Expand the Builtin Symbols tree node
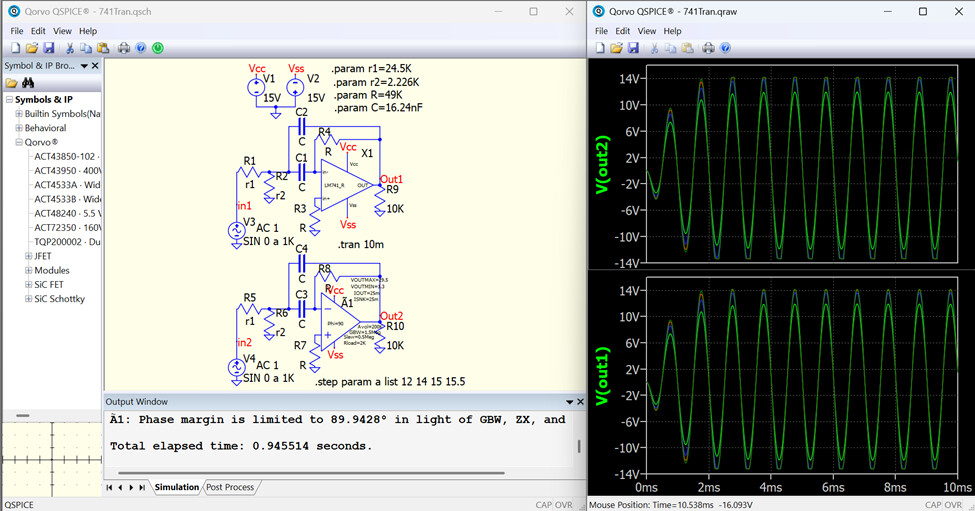The height and width of the screenshot is (511, 975). coord(18,114)
